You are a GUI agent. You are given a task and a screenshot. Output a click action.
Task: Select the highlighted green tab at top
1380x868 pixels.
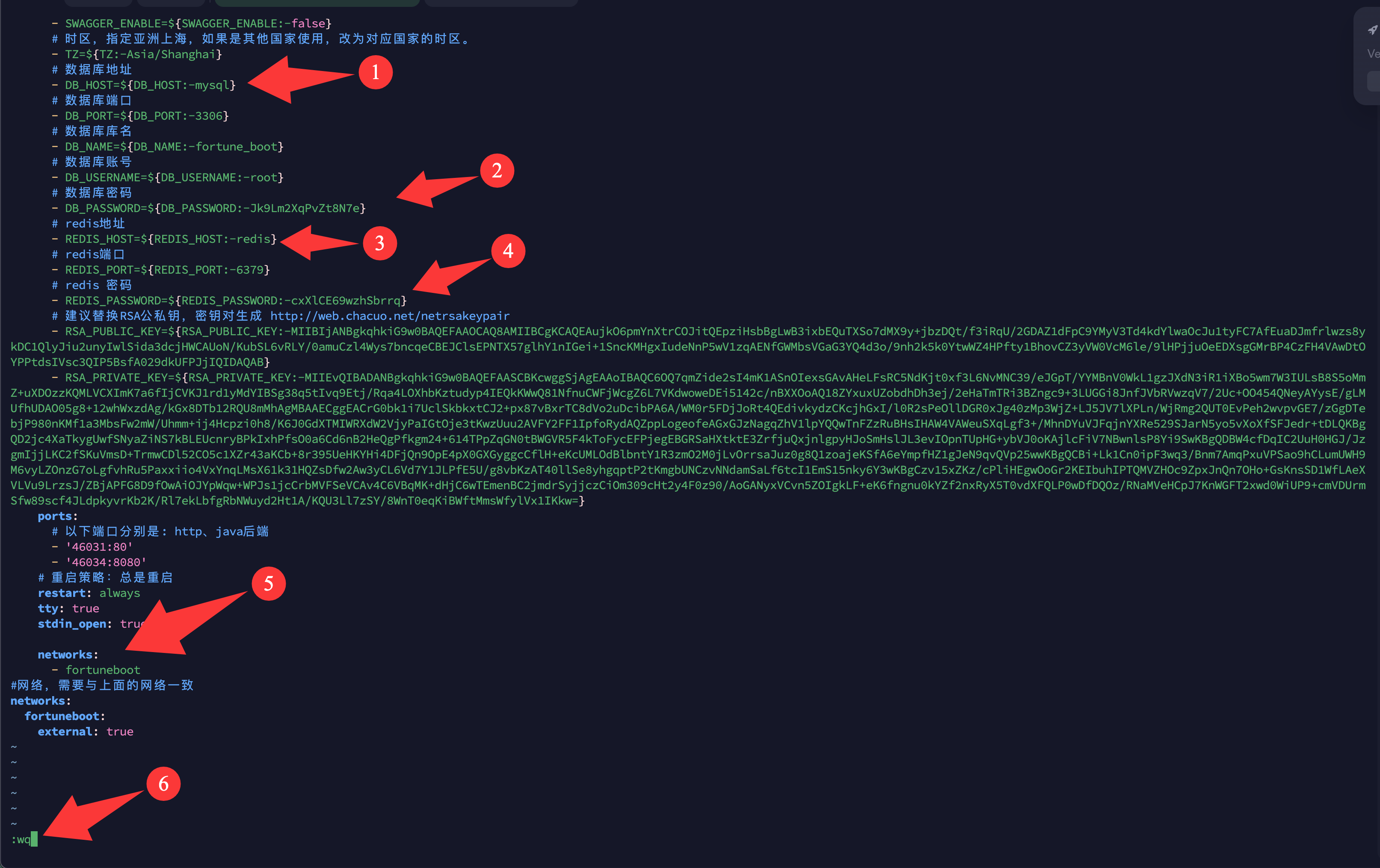[317, 3]
